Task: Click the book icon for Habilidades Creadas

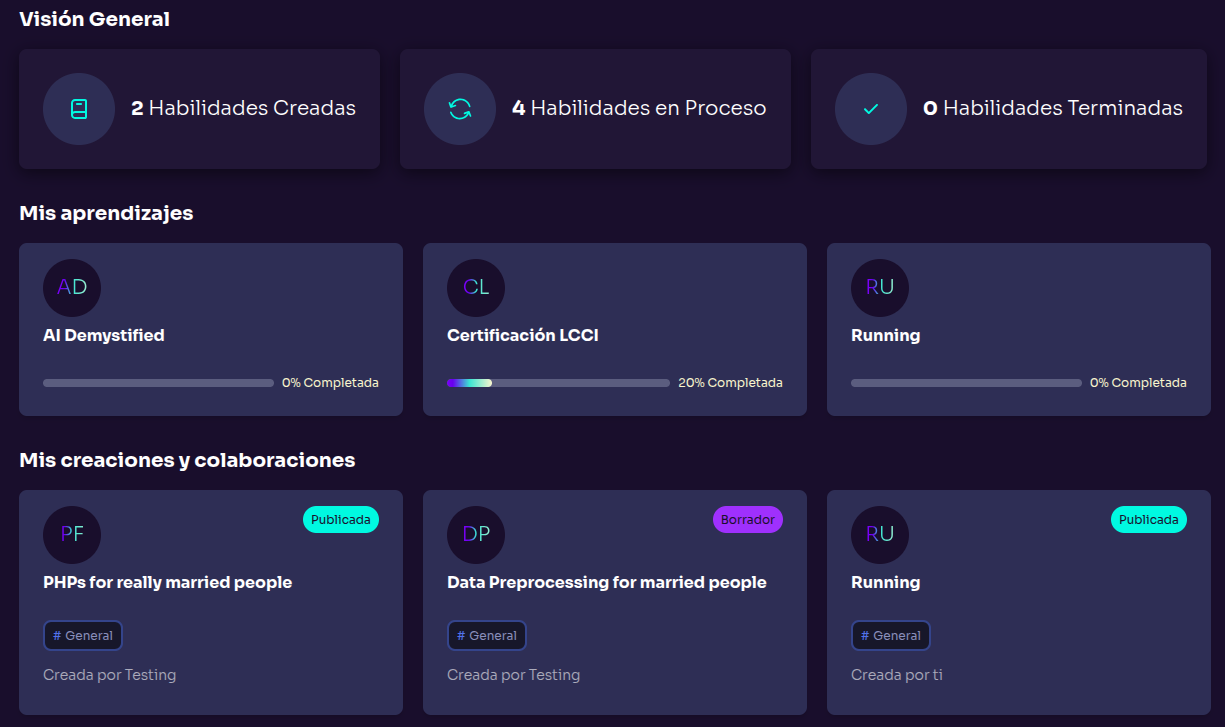Action: pos(79,109)
